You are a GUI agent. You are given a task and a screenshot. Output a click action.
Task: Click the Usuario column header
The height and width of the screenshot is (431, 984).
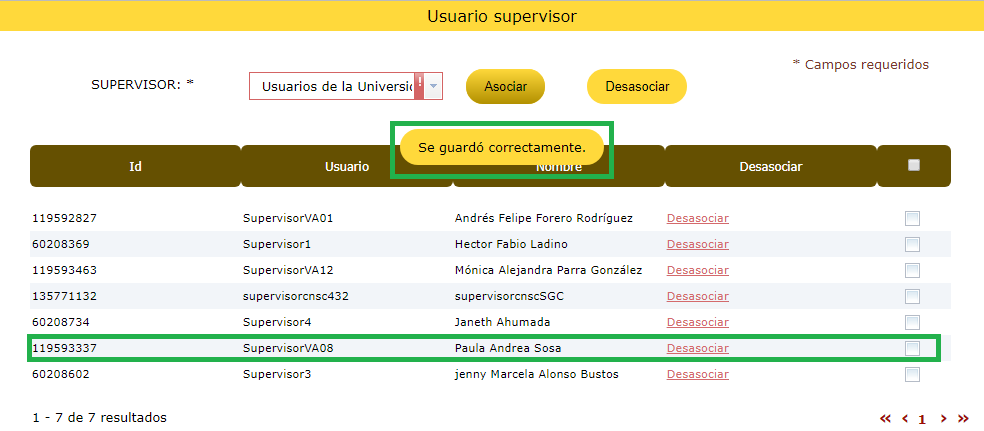point(346,167)
